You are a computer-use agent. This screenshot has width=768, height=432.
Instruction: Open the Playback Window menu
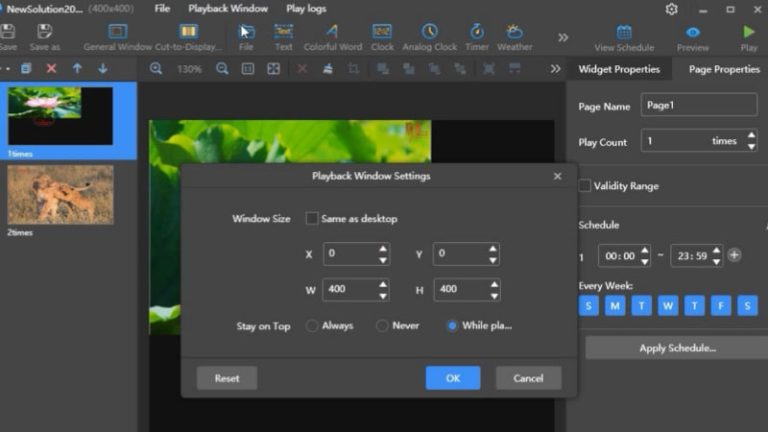pos(228,9)
